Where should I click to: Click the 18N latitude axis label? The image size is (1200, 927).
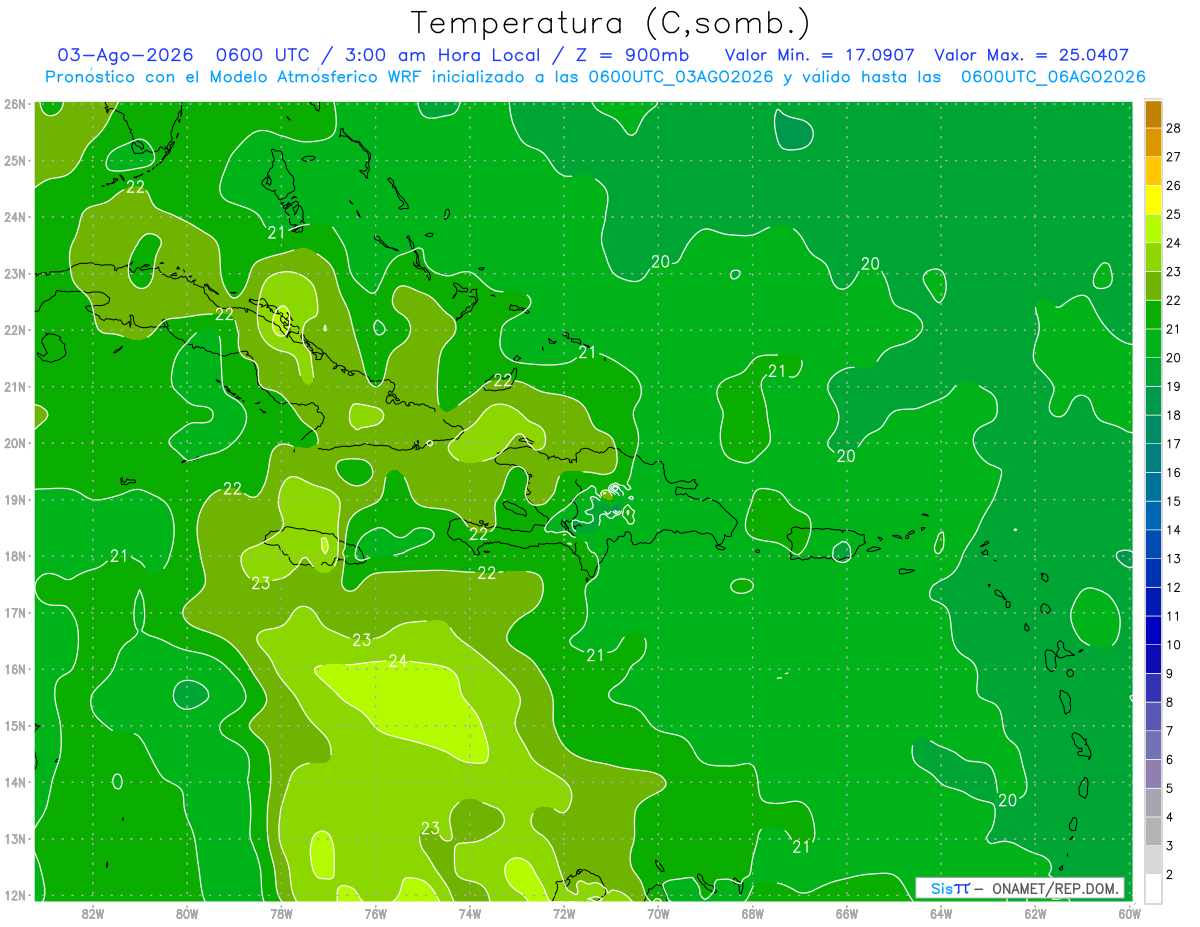pyautogui.click(x=14, y=556)
